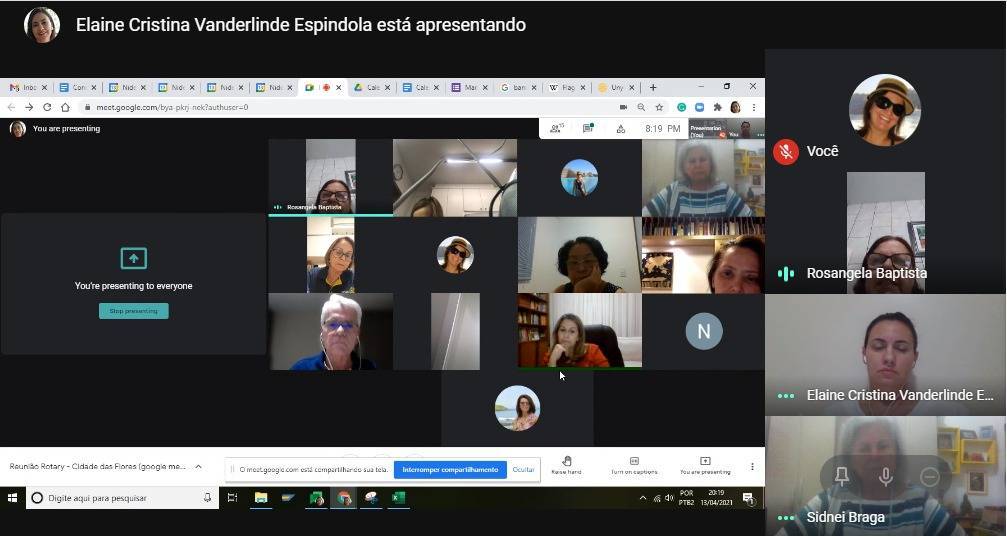The width and height of the screenshot is (1007, 536).
Task: Pin Sidnei Braga's video tile
Action: (842, 477)
